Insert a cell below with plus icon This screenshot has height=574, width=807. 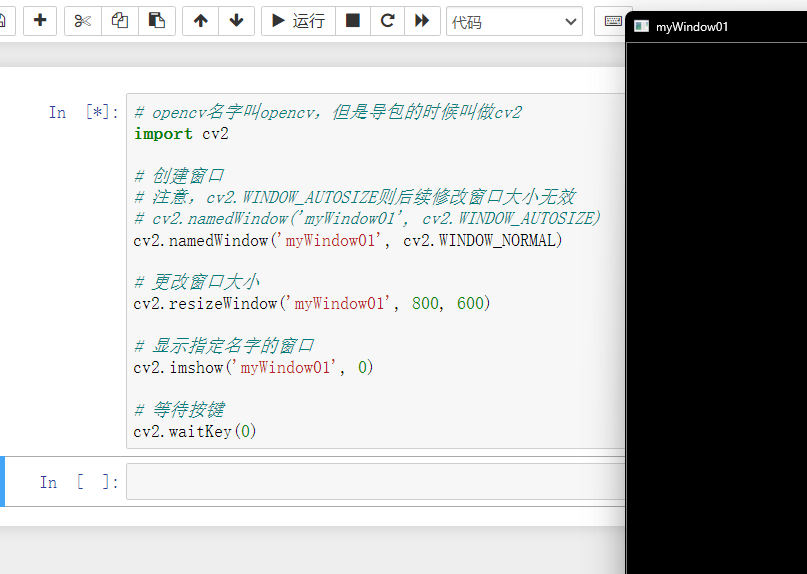[40, 21]
